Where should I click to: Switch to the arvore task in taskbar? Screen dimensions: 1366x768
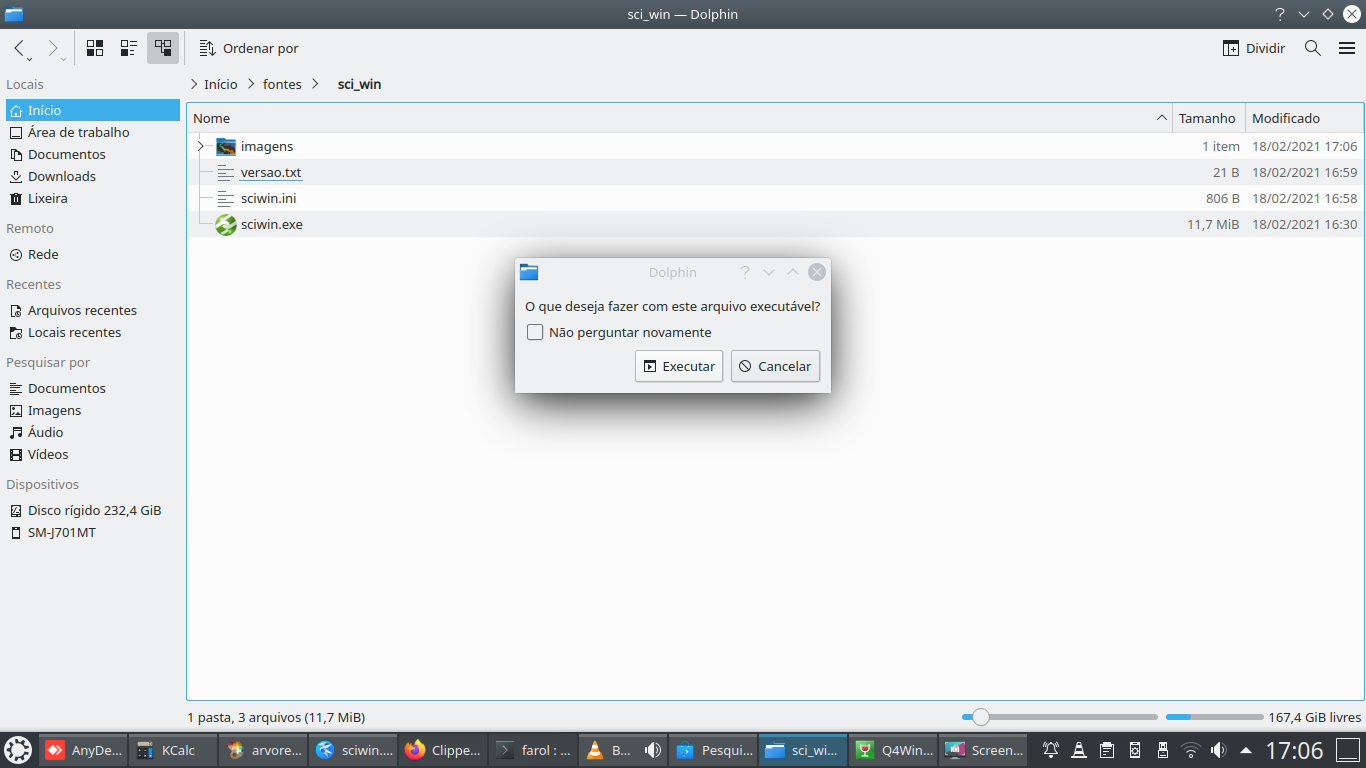point(263,750)
